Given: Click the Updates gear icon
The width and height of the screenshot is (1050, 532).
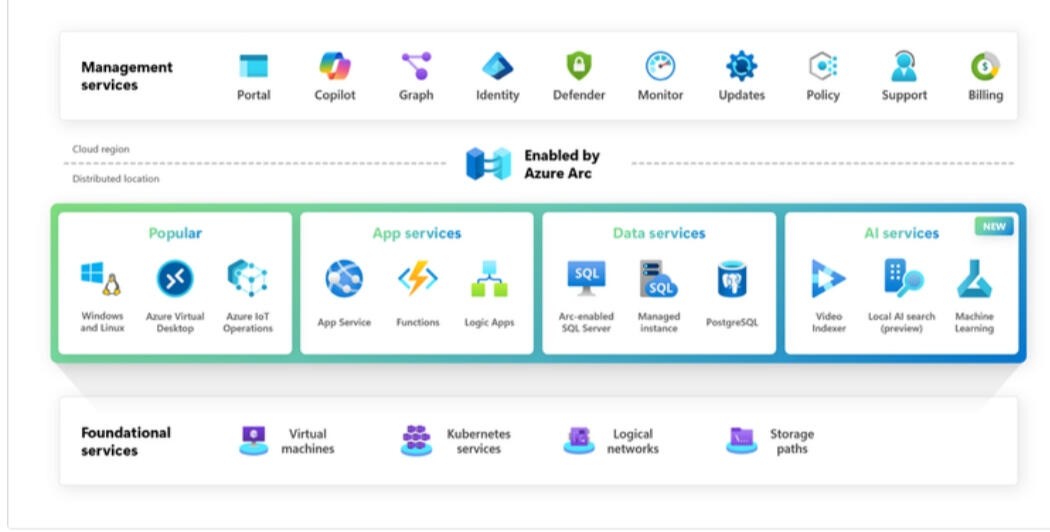Looking at the screenshot, I should pyautogui.click(x=741, y=67).
